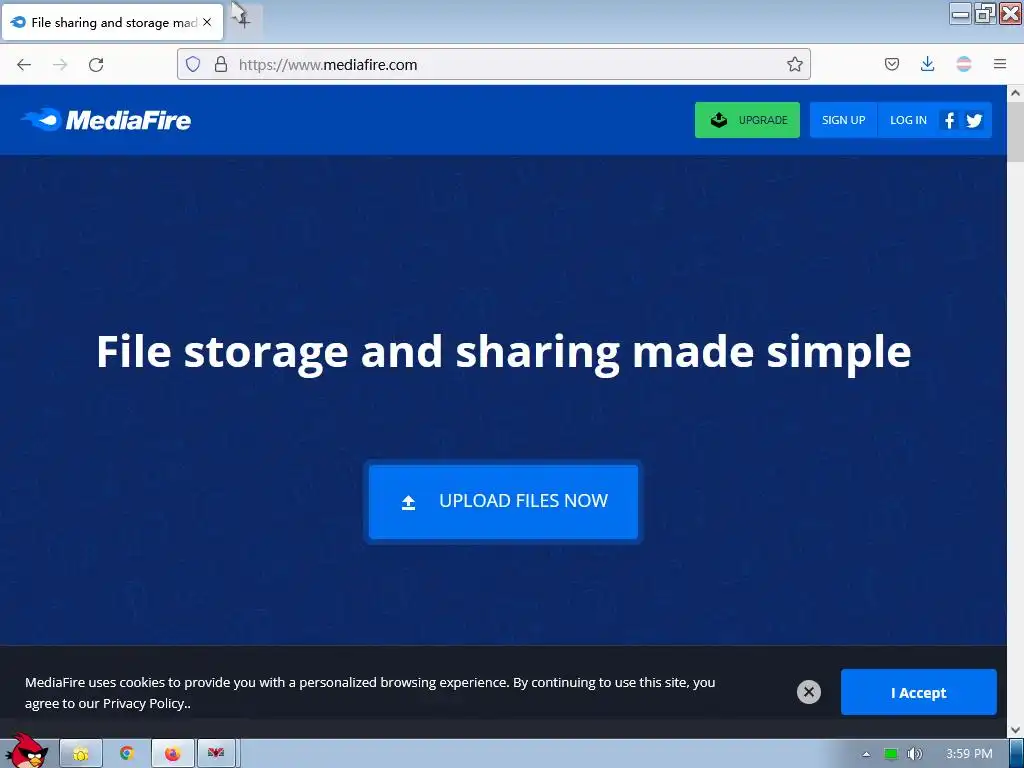Click the vertical scrollbar thumb

[1016, 132]
